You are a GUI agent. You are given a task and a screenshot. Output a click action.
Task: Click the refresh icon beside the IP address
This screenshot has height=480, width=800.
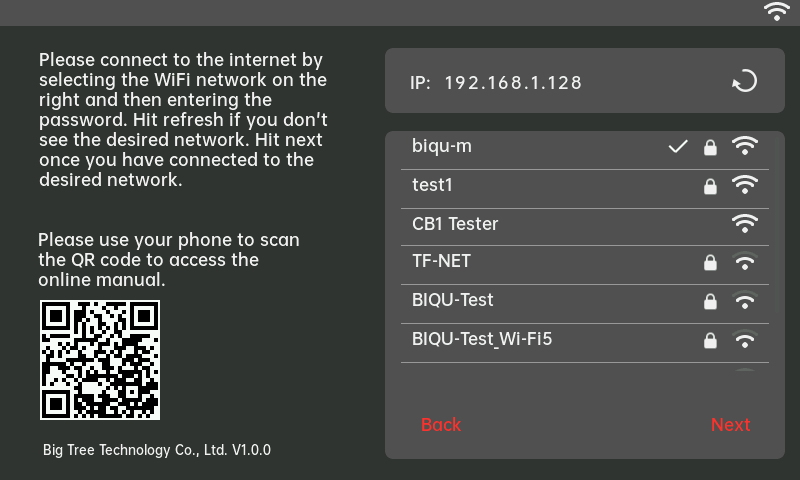[x=744, y=81]
